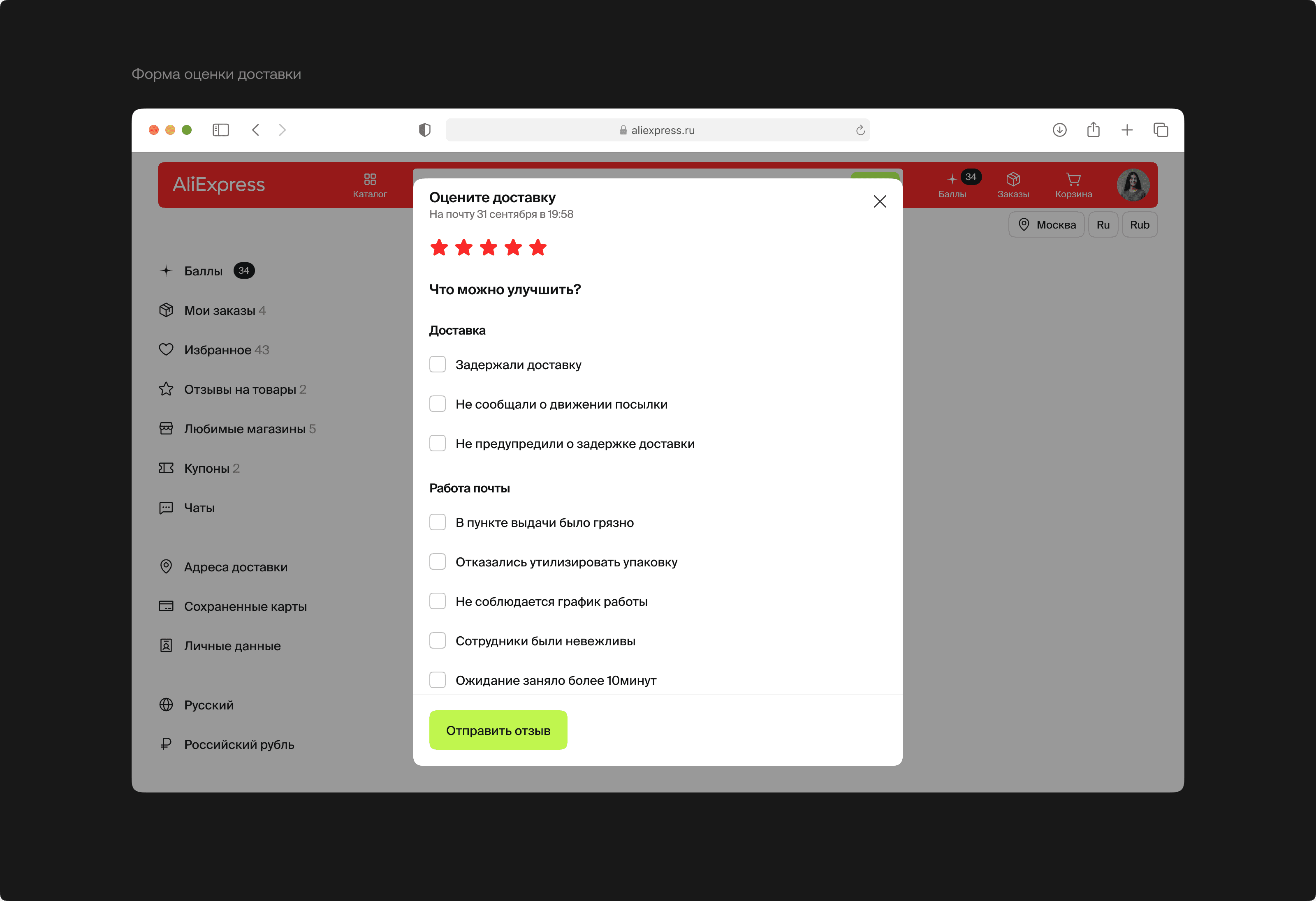Screen dimensions: 1316x901
Task: Click the ID icon beside 'Личные данные'
Action: [166, 646]
